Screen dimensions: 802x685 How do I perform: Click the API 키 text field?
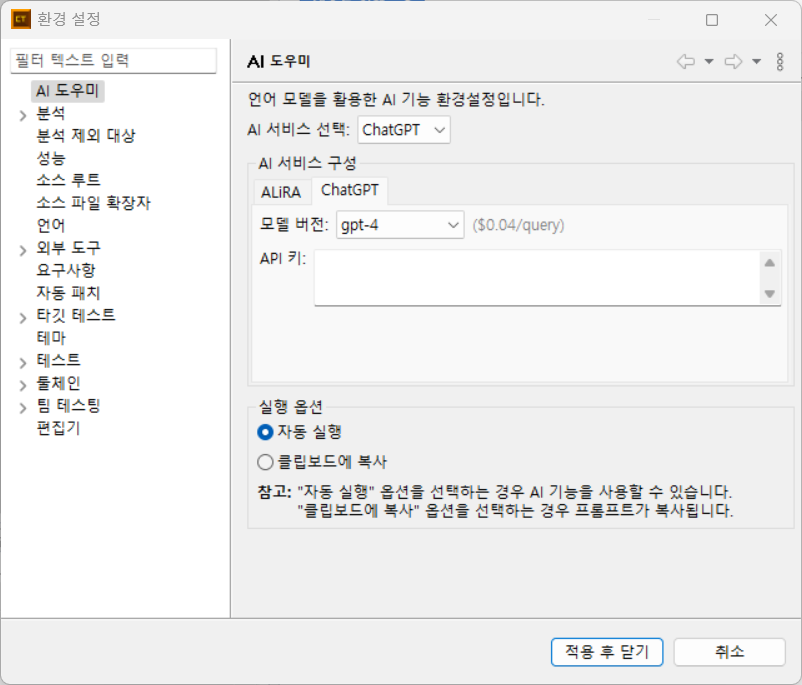pos(537,277)
